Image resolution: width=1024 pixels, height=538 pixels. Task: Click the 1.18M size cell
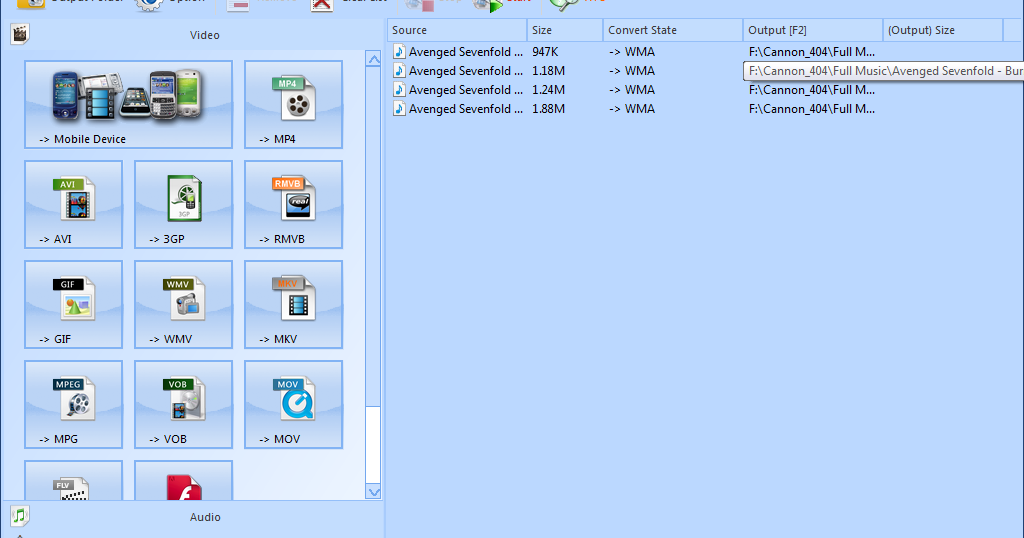pos(549,71)
